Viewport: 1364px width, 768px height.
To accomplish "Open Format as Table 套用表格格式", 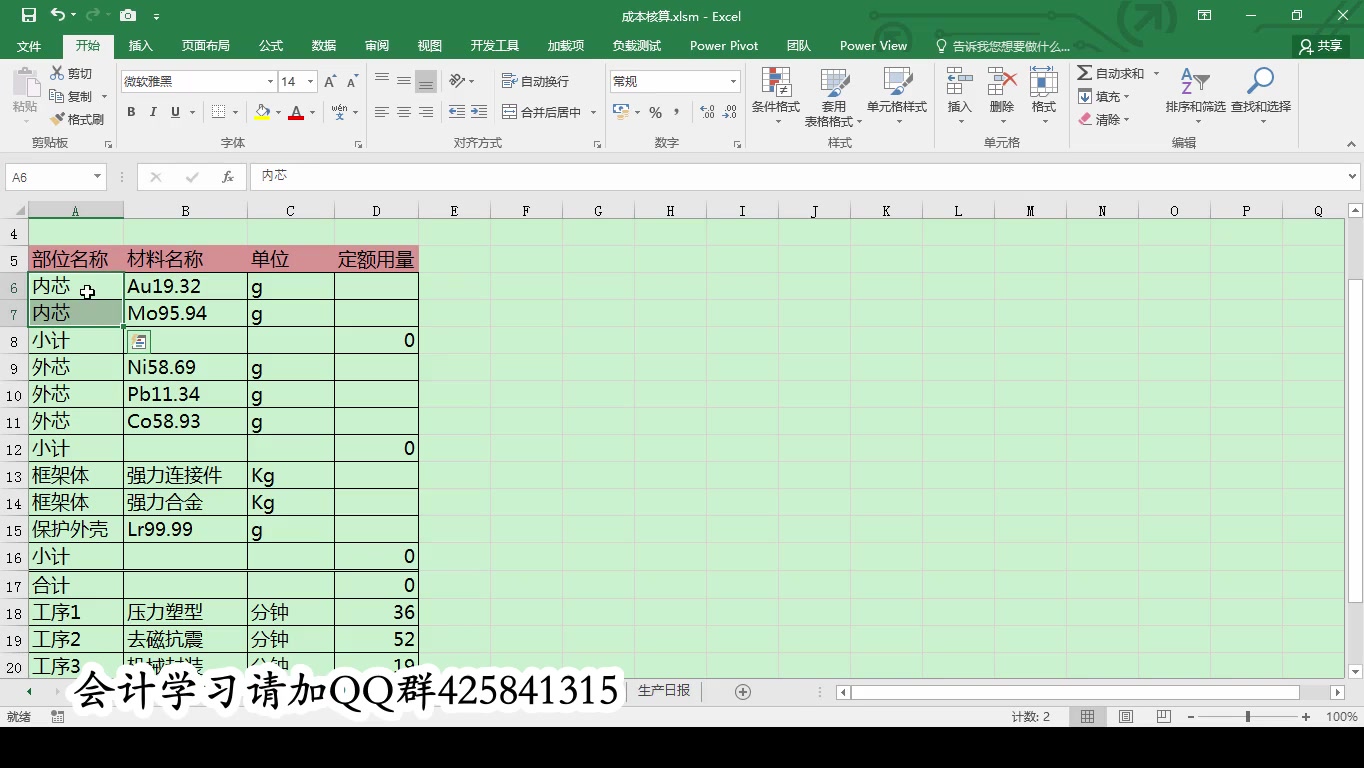I will pyautogui.click(x=833, y=97).
